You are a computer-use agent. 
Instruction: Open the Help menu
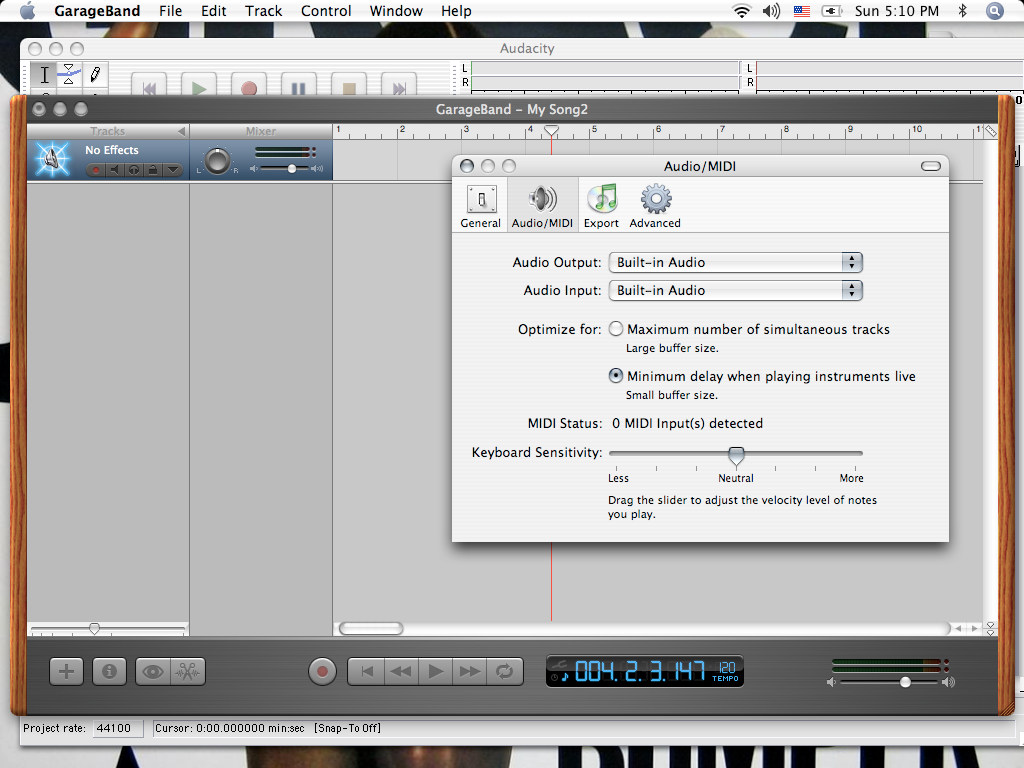(x=456, y=11)
